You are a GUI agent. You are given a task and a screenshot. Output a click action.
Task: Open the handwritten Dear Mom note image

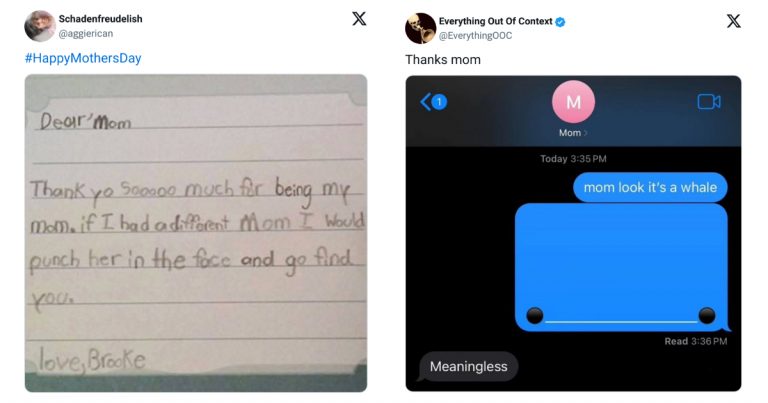tap(196, 233)
